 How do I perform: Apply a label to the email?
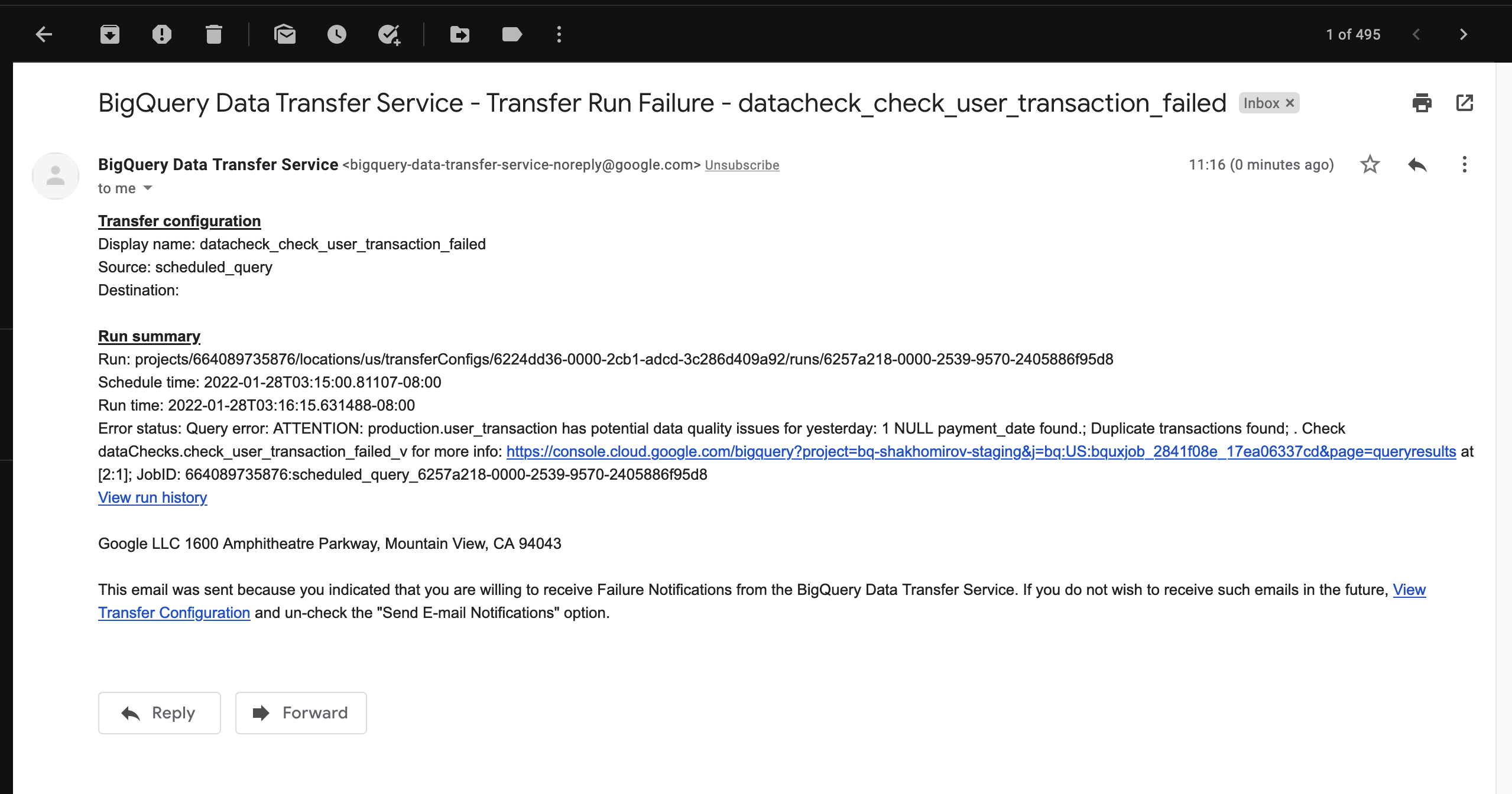click(511, 34)
